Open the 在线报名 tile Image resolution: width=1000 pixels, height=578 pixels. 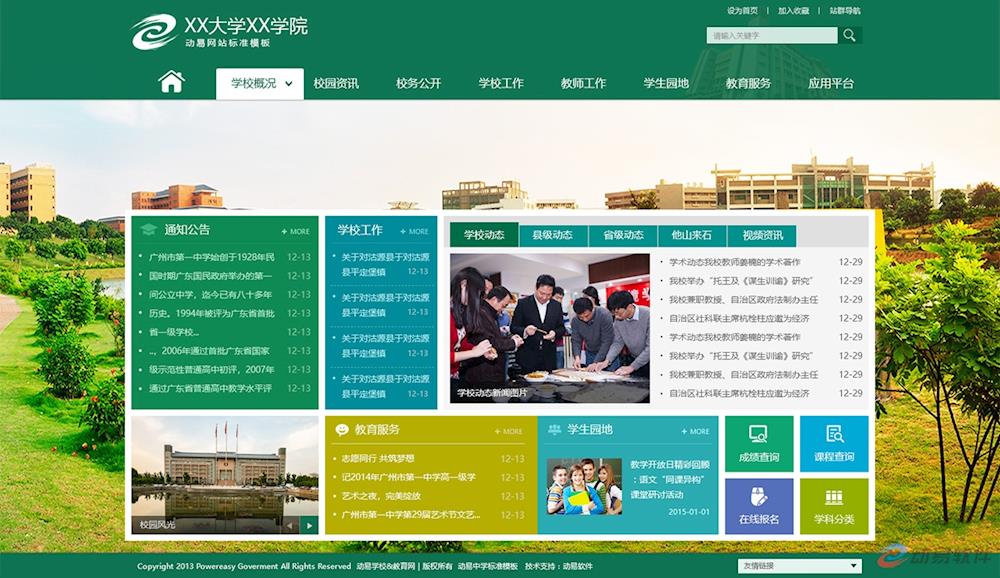(x=759, y=506)
